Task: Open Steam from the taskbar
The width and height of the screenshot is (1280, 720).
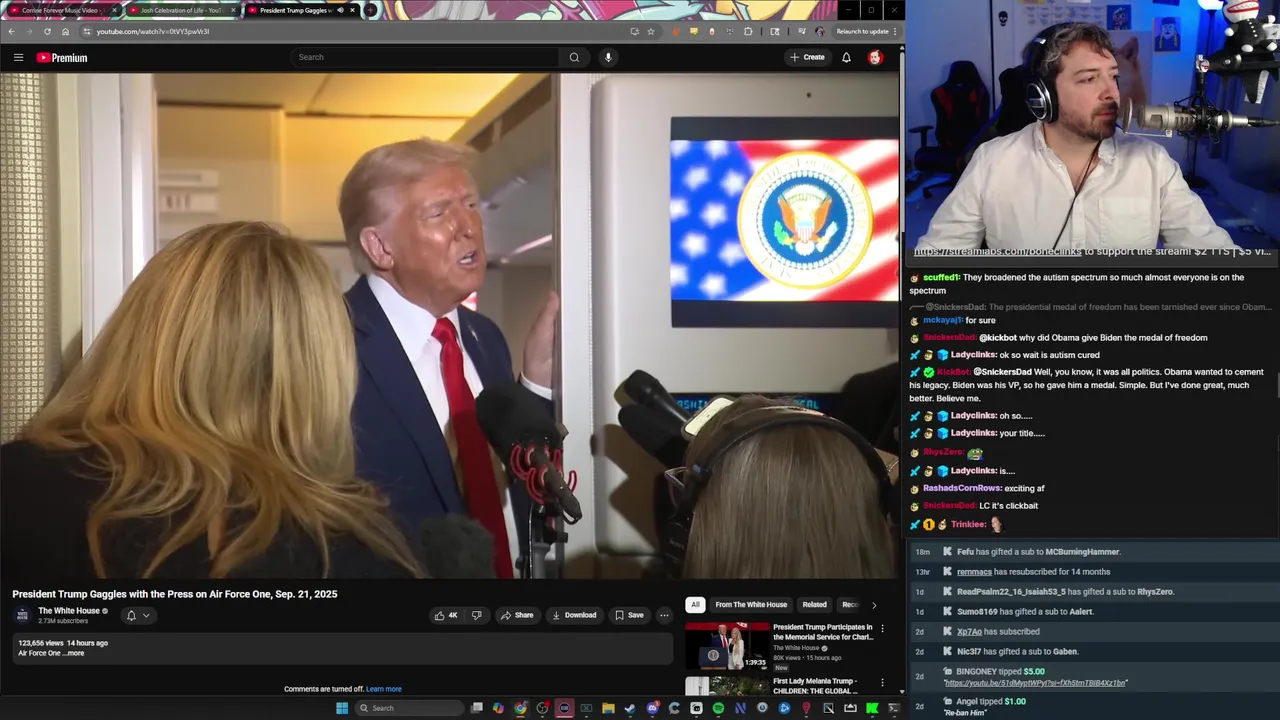Action: [630, 708]
